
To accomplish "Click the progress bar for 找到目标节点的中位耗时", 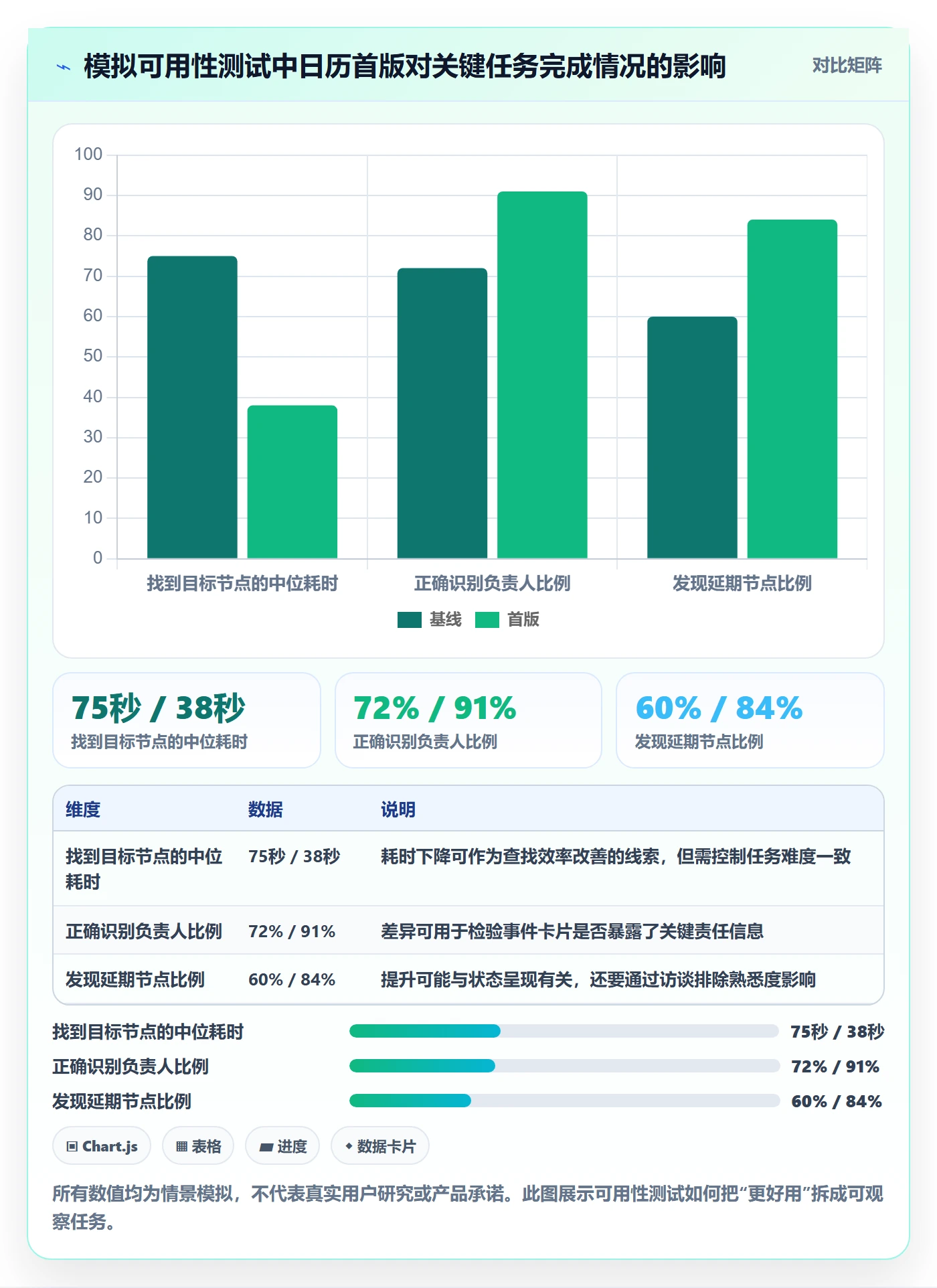I will coord(564,1031).
